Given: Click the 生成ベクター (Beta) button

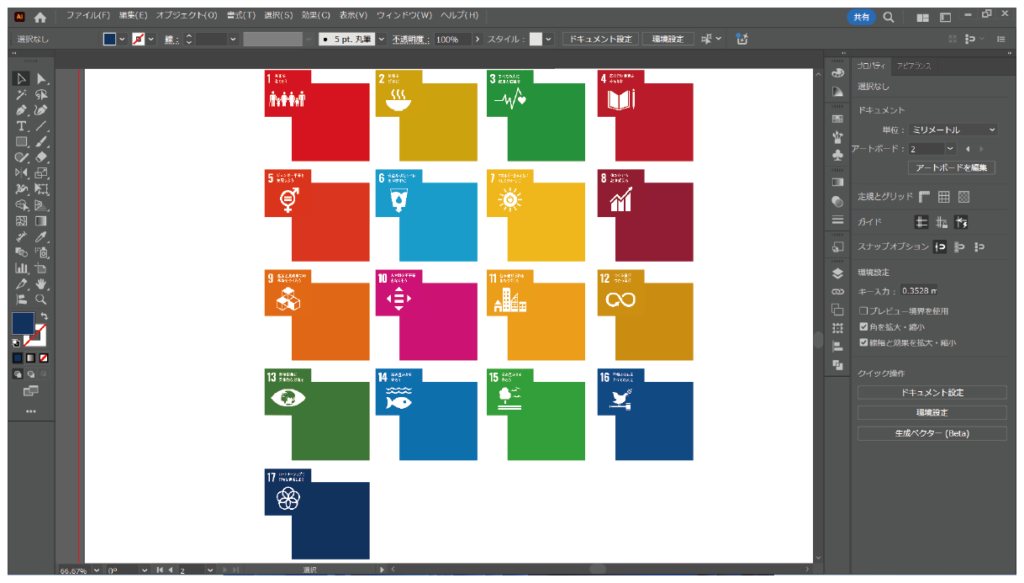Looking at the screenshot, I should [x=932, y=433].
